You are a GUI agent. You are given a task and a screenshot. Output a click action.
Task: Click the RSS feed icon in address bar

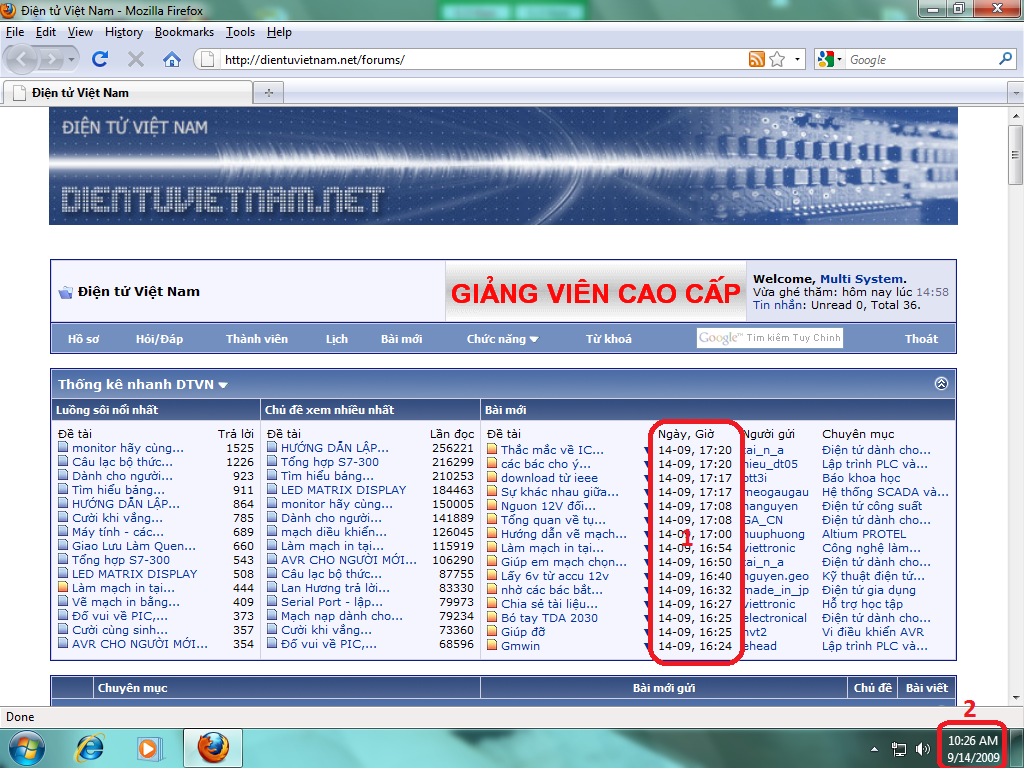(x=756, y=59)
